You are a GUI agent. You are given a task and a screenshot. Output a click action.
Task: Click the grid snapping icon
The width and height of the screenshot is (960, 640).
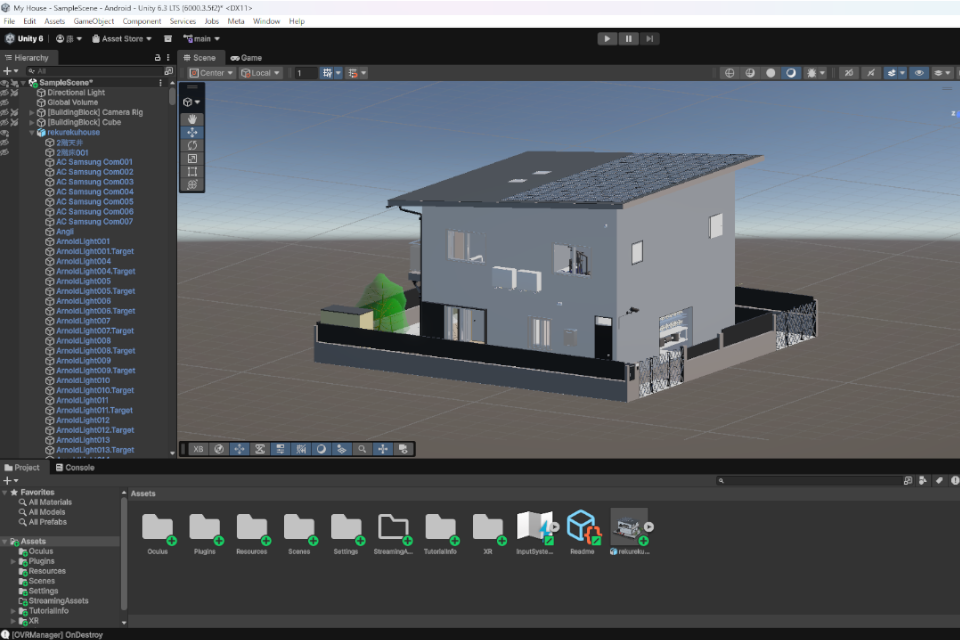pos(329,72)
